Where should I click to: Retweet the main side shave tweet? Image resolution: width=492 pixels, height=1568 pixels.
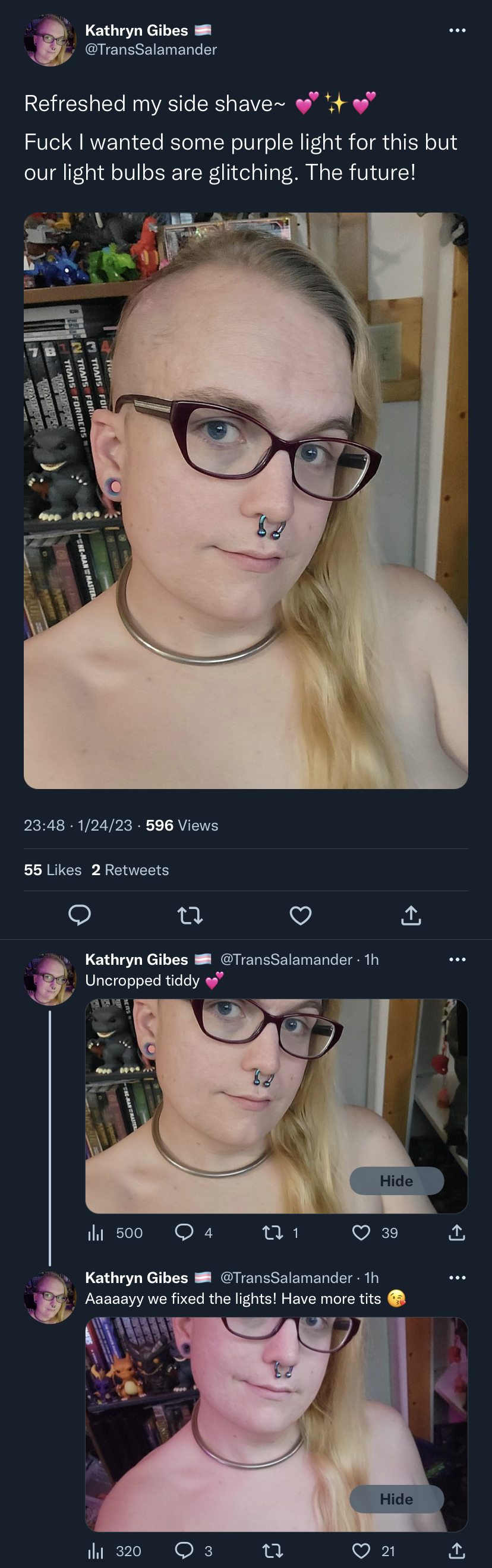[x=190, y=915]
